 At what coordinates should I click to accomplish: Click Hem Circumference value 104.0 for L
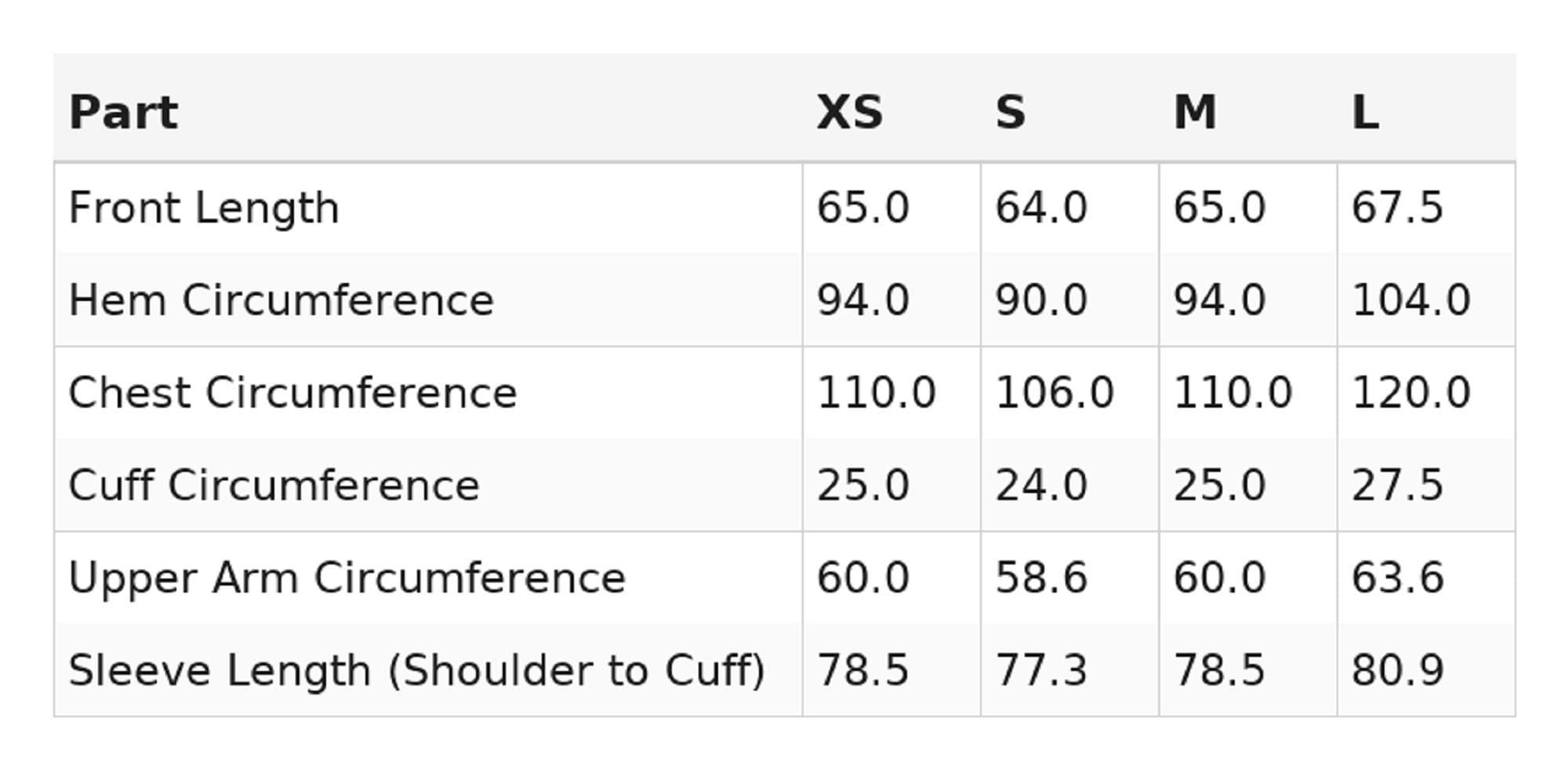click(1410, 300)
